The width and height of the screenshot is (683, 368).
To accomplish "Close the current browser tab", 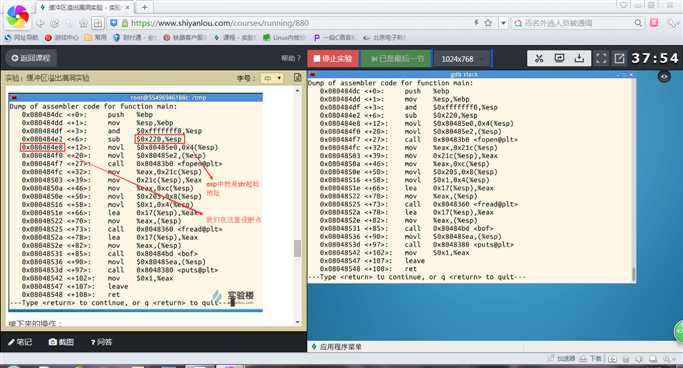I will (127, 7).
